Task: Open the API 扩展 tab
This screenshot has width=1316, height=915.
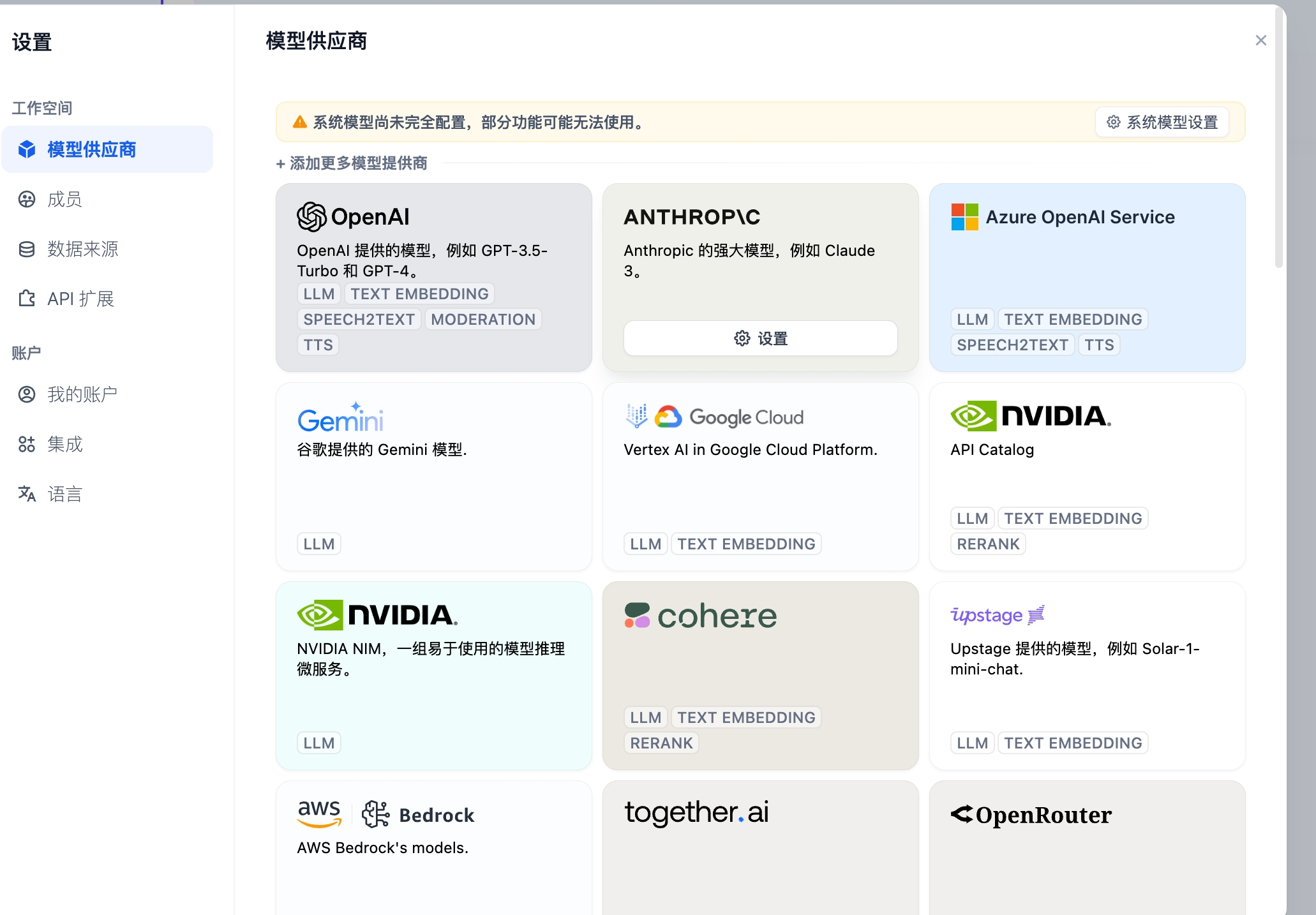Action: tap(107, 299)
